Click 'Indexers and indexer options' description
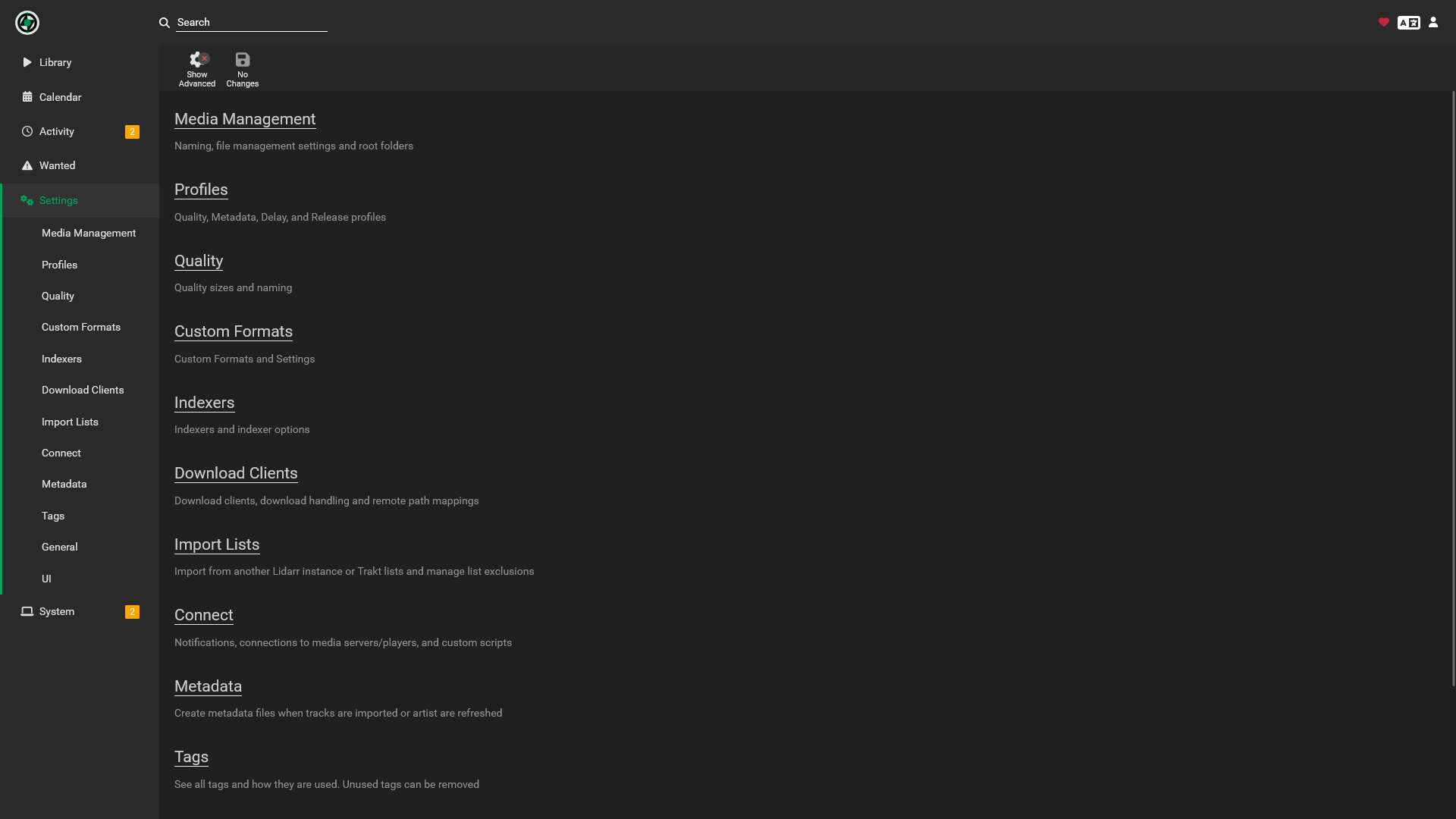Viewport: 1456px width, 819px height. pos(242,429)
